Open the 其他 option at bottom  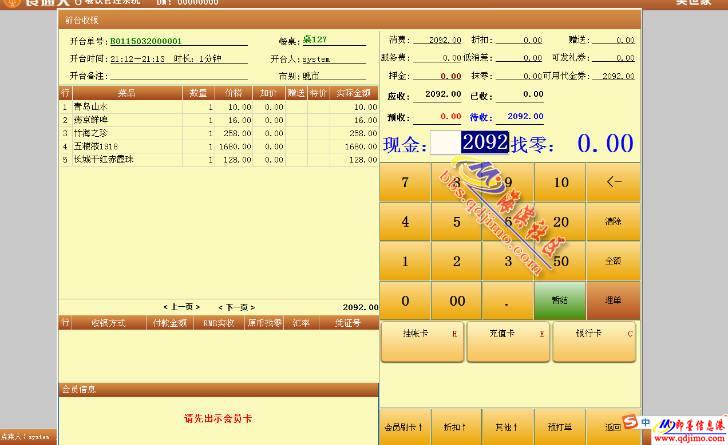coord(507,427)
